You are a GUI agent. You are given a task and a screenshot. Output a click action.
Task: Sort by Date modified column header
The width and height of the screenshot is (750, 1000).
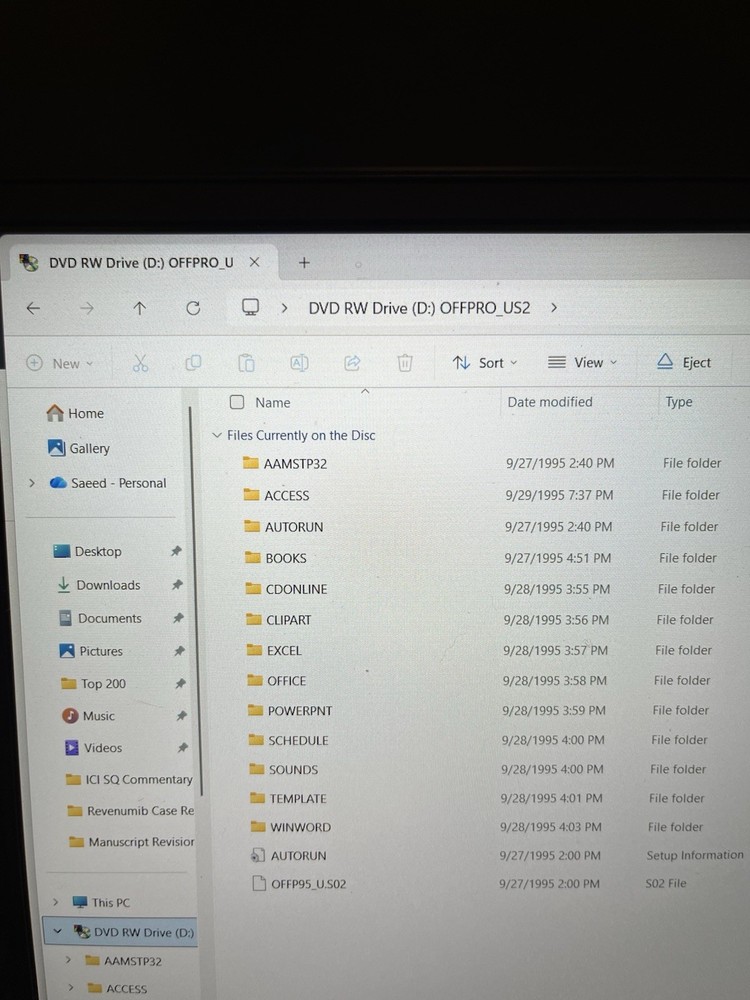[x=550, y=402]
